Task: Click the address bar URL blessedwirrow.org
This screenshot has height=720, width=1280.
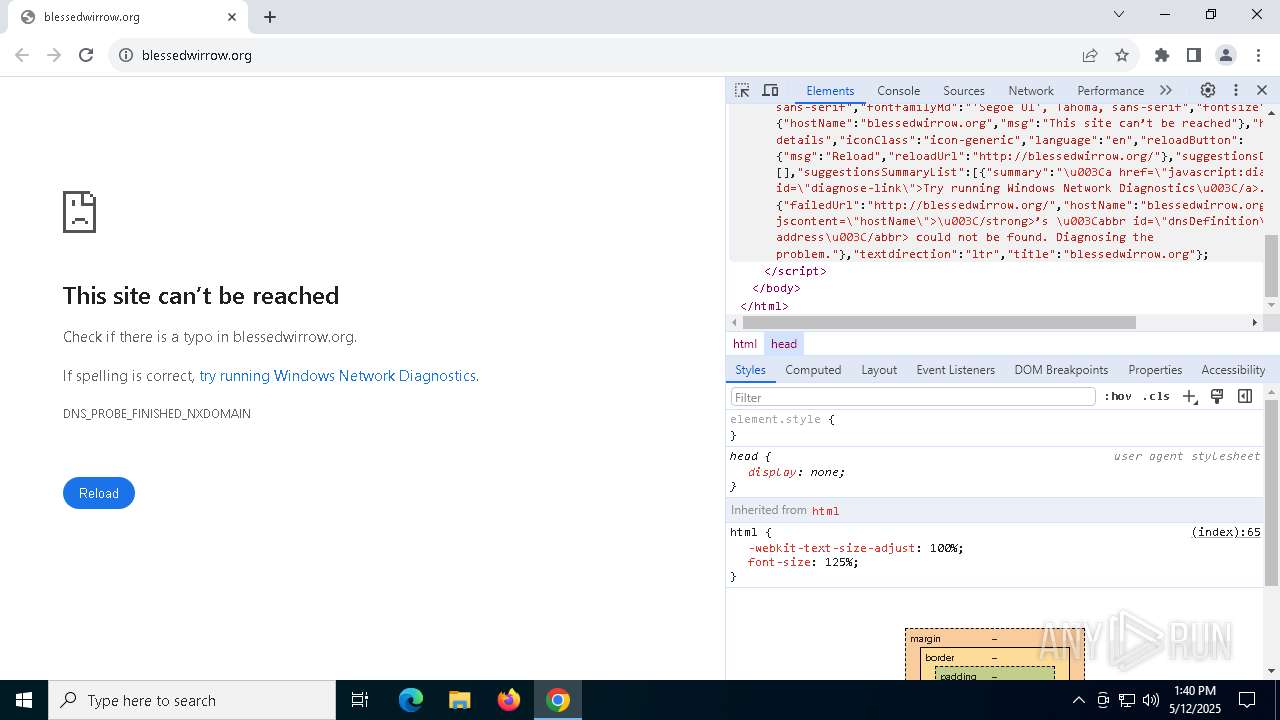Action: coord(197,55)
